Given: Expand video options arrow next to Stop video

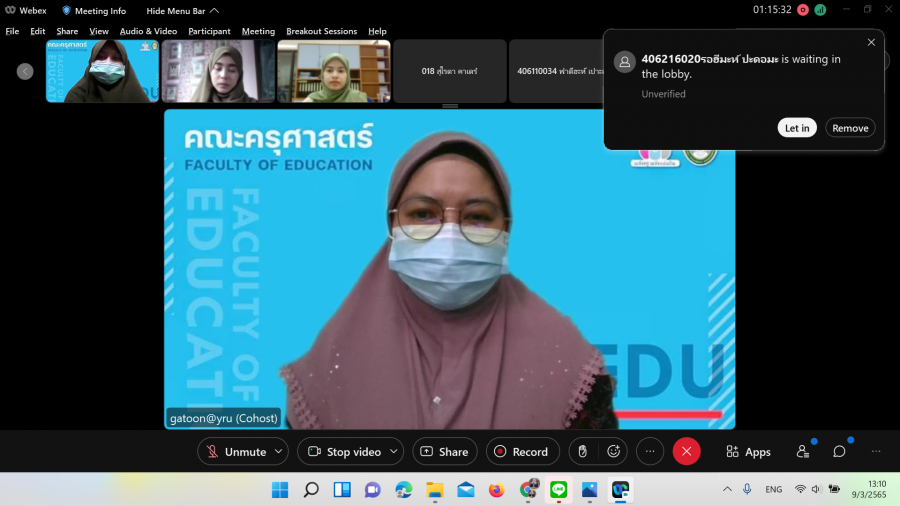Looking at the screenshot, I should [393, 452].
